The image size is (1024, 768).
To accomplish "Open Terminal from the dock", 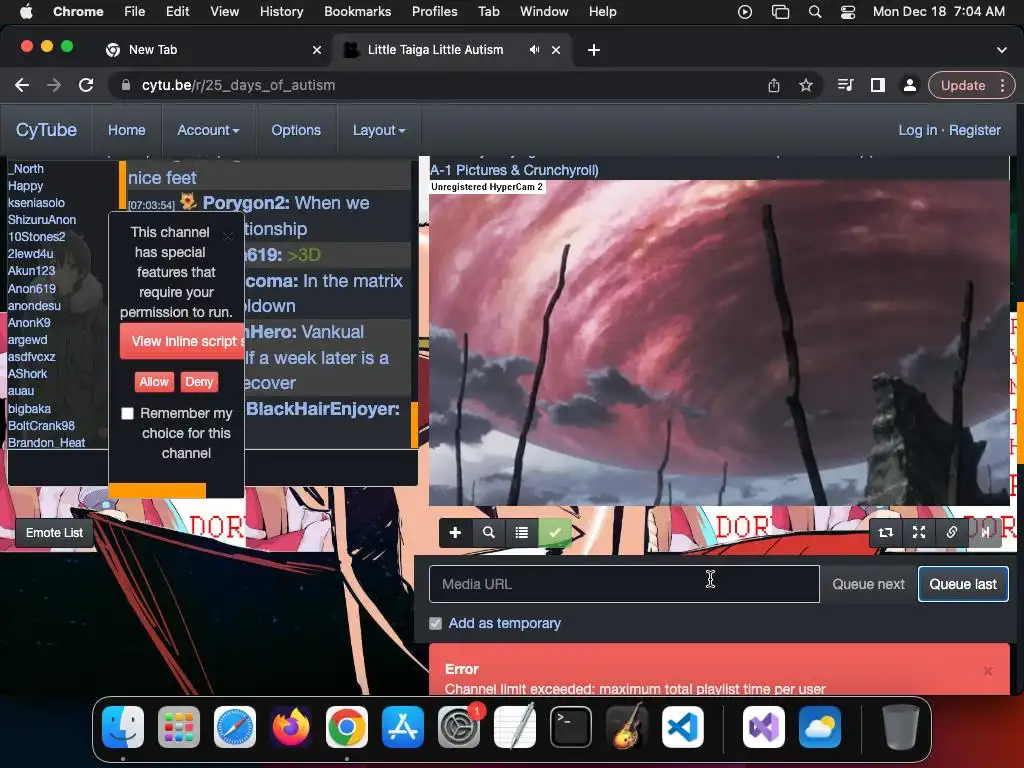I will click(571, 727).
